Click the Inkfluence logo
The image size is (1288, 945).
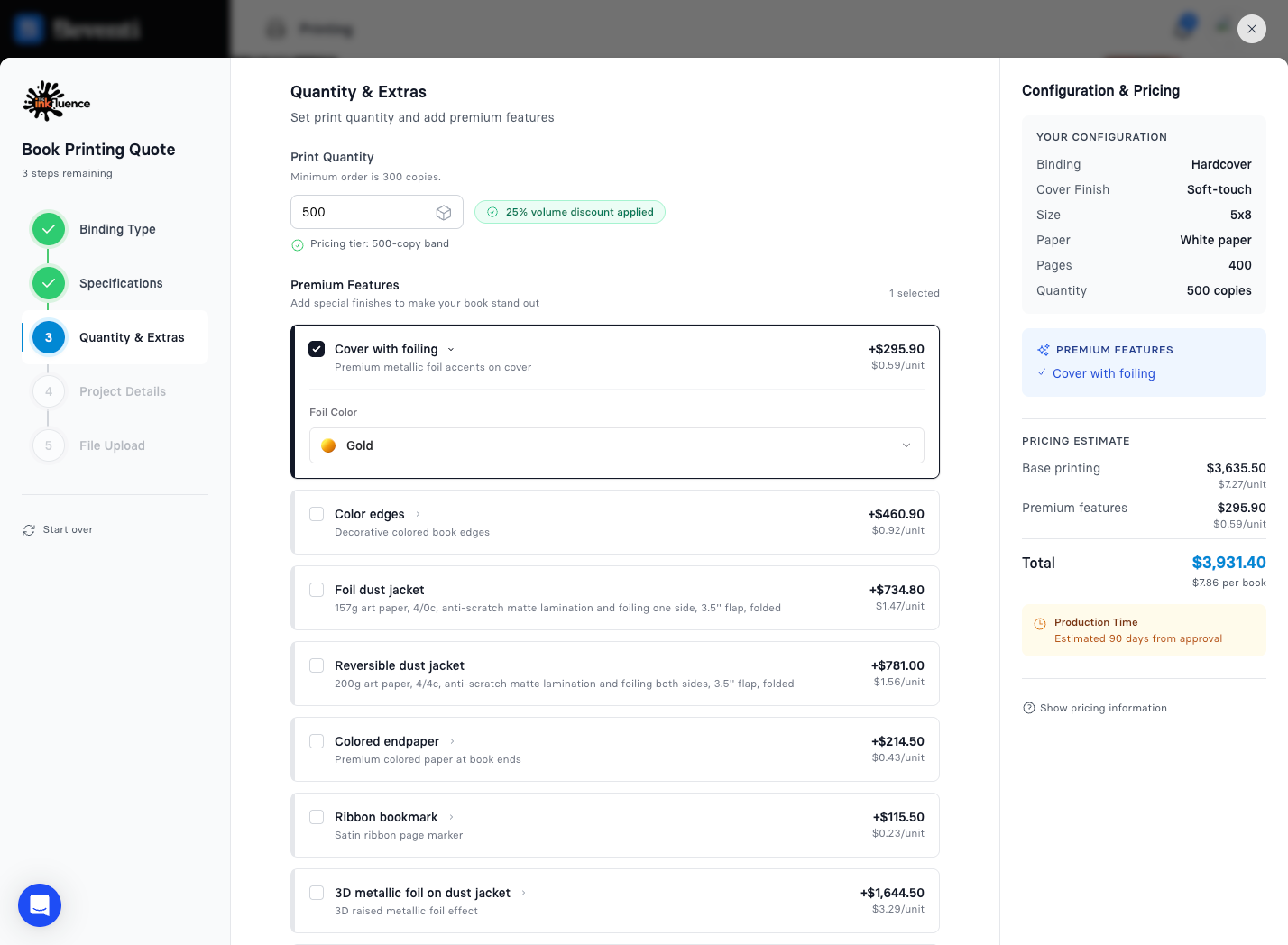pyautogui.click(x=56, y=101)
